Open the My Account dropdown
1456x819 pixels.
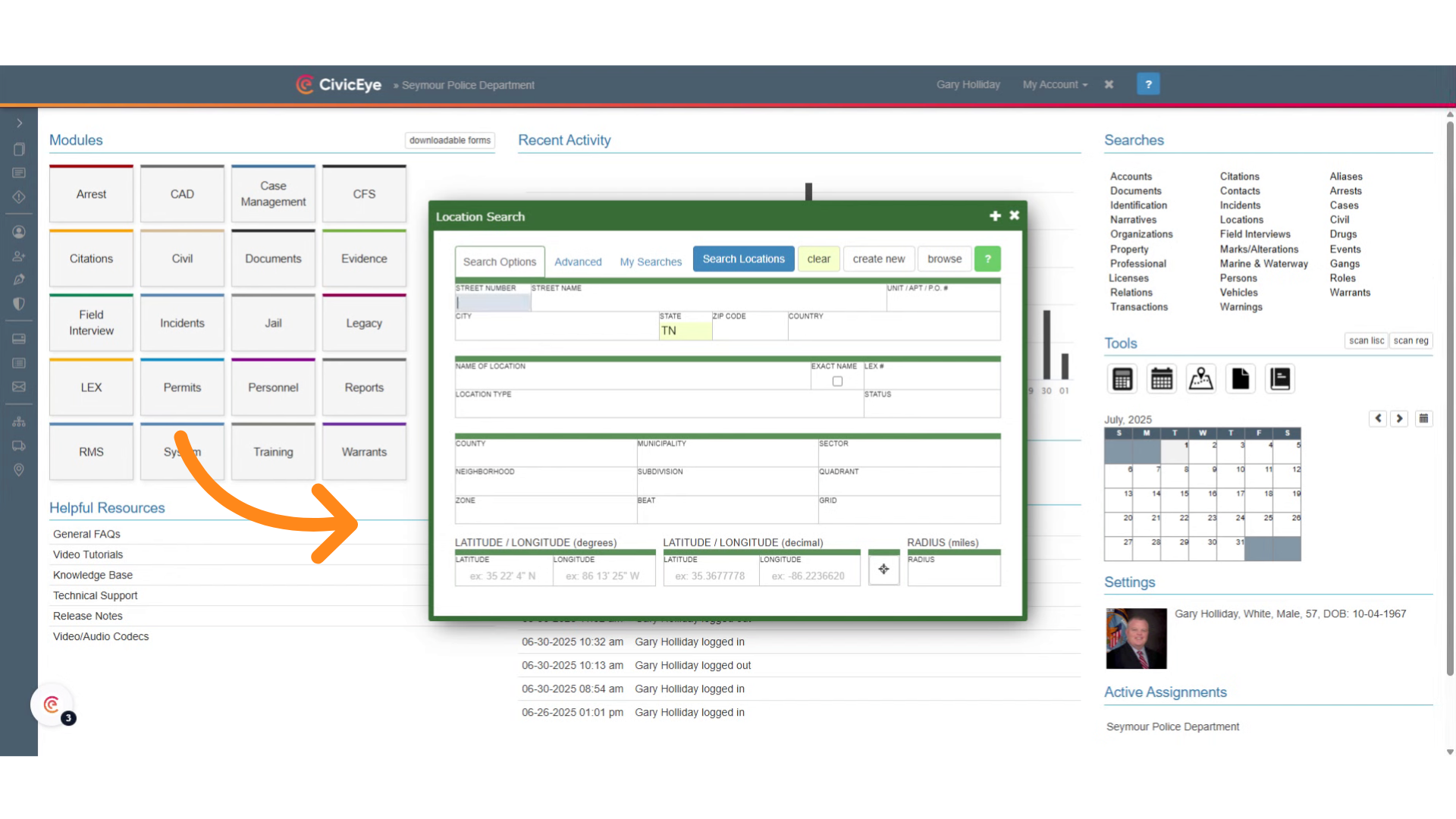(1055, 85)
